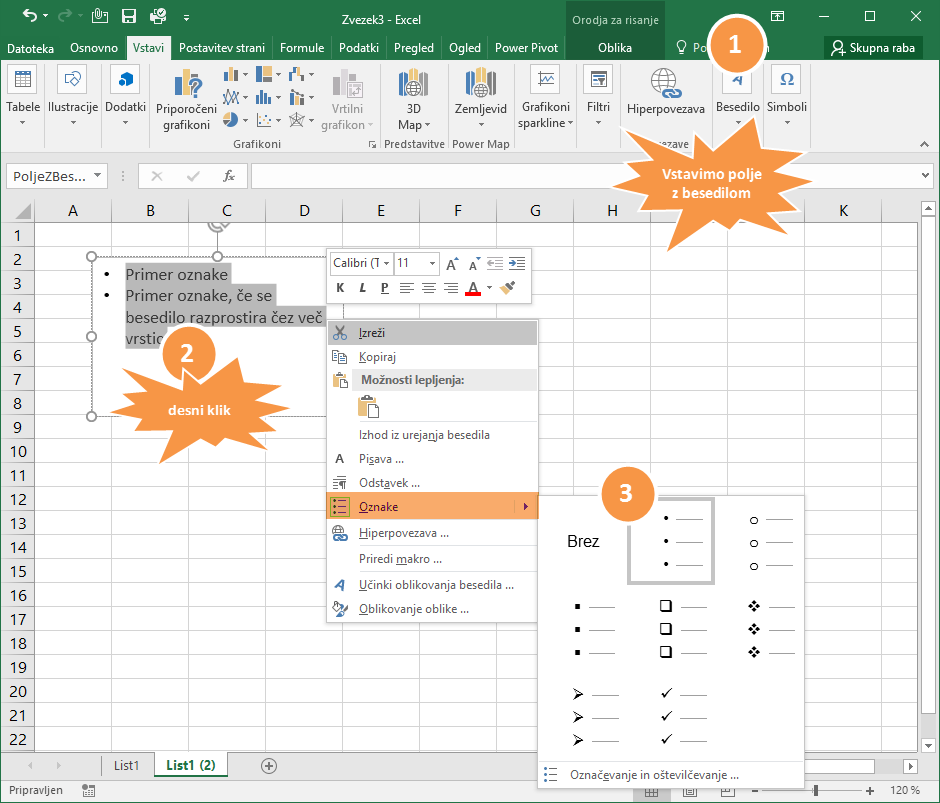Click Izhod iz urejanja besedila
940x803 pixels.
[432, 435]
